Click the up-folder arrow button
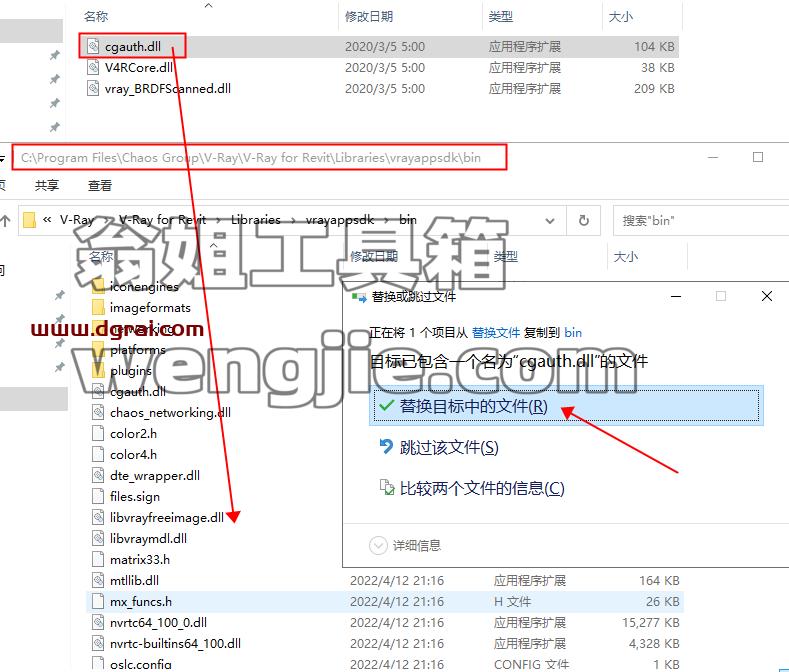 point(6,220)
